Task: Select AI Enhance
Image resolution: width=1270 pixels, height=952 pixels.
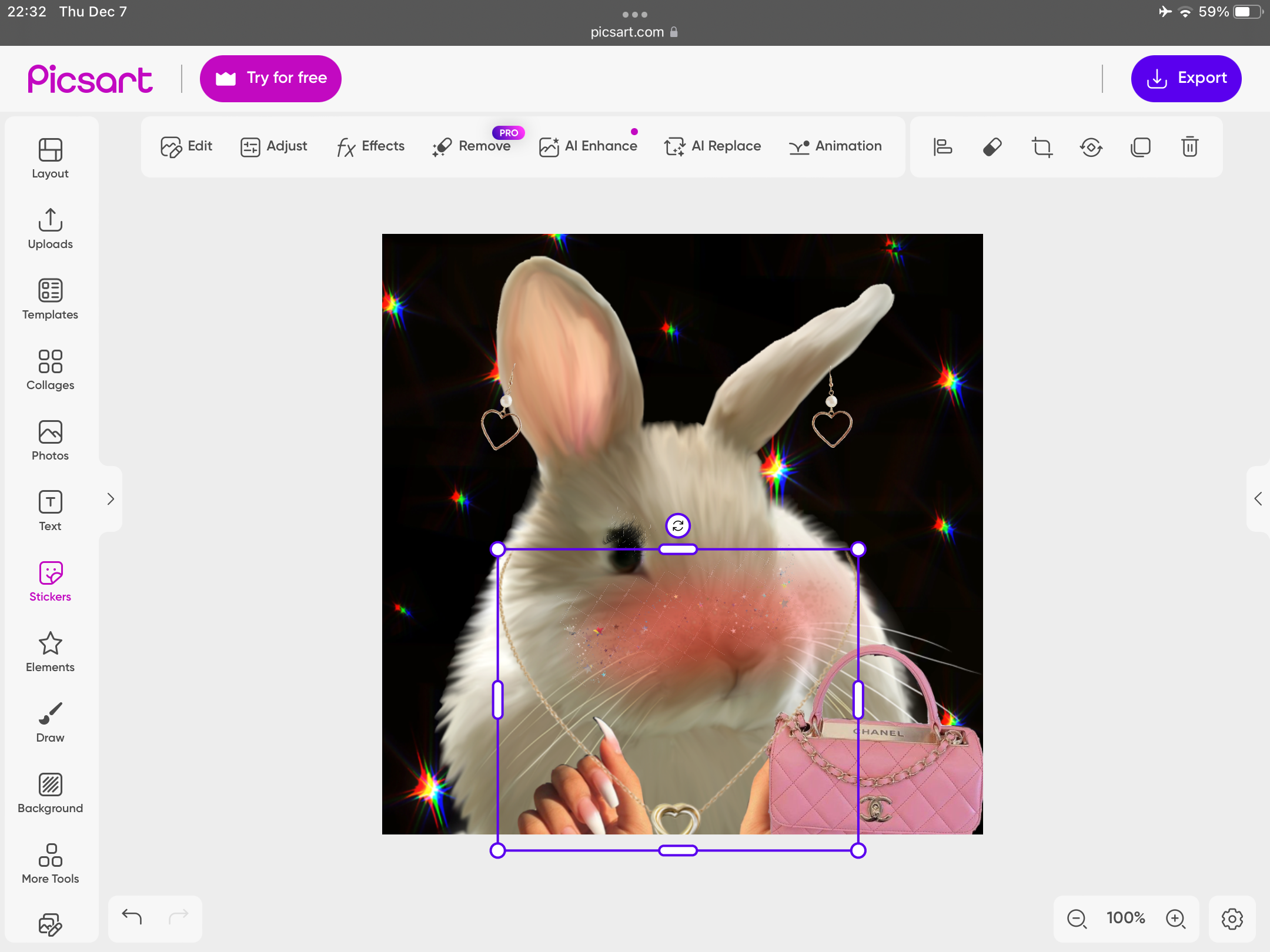Action: tap(588, 146)
